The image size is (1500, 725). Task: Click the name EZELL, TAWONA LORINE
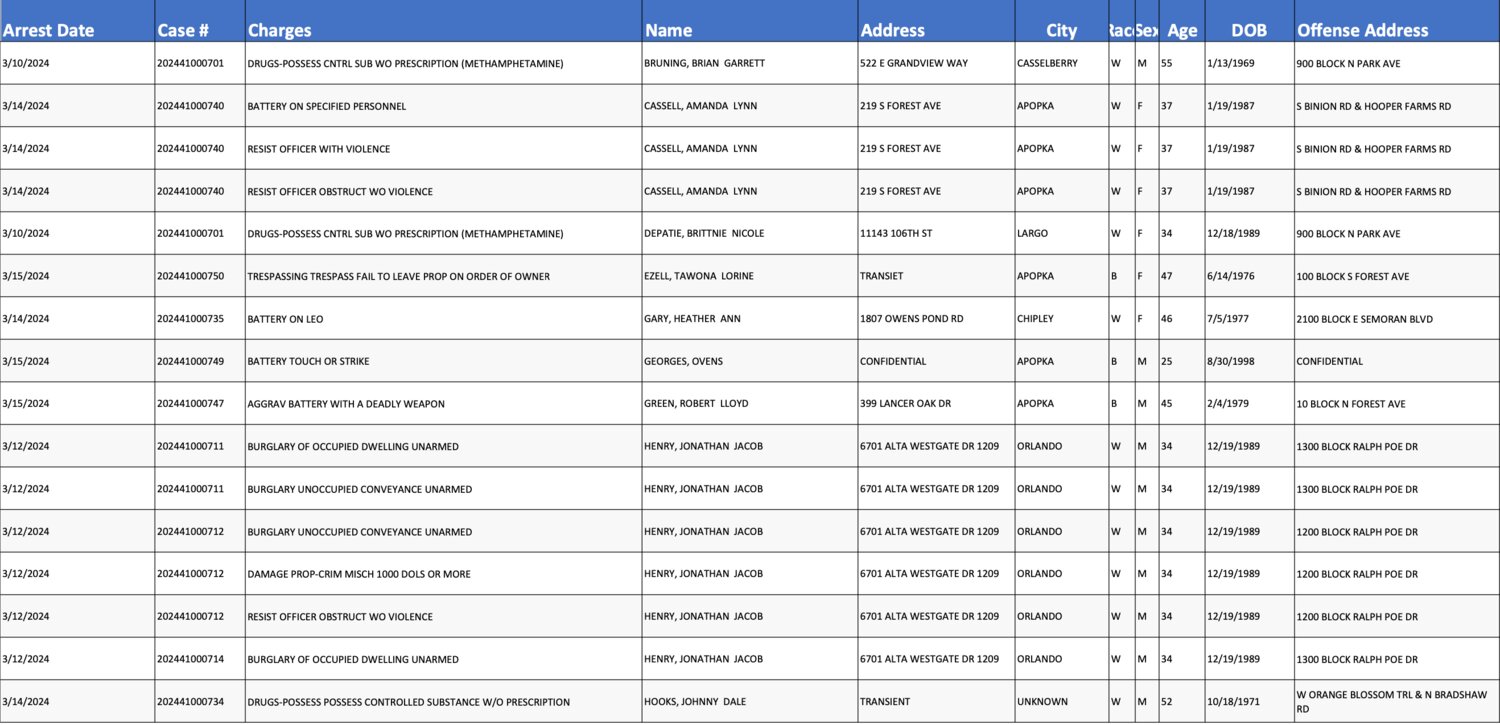coord(699,276)
